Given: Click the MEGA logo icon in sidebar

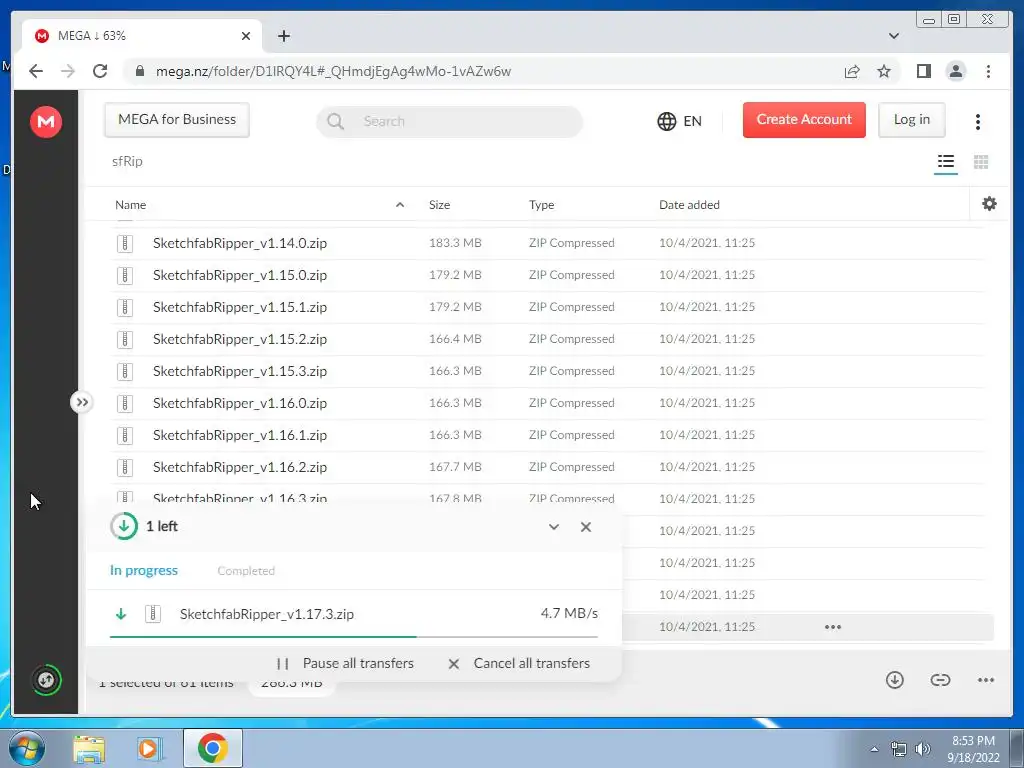Looking at the screenshot, I should (46, 121).
